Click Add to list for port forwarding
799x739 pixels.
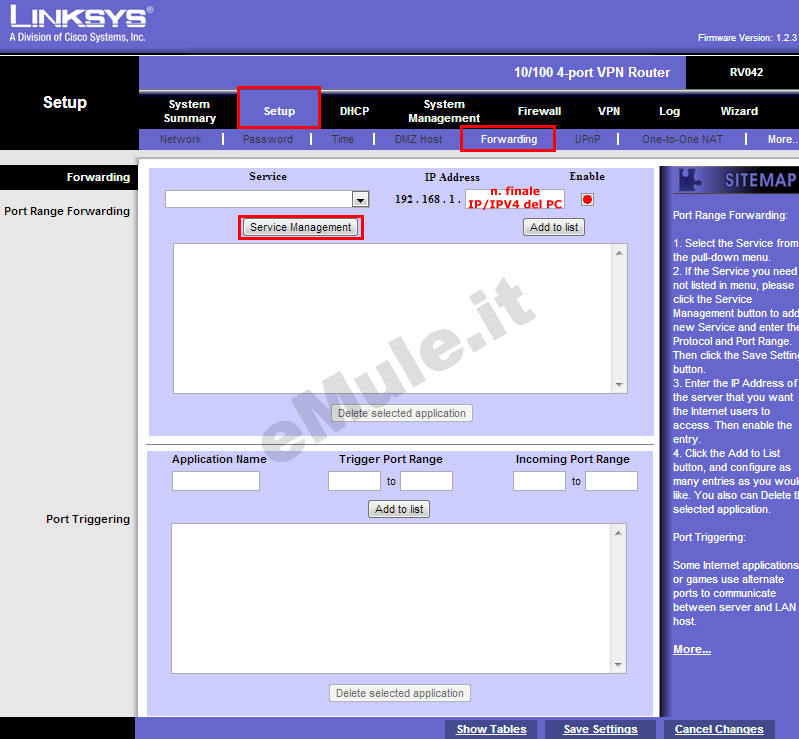[x=554, y=227]
